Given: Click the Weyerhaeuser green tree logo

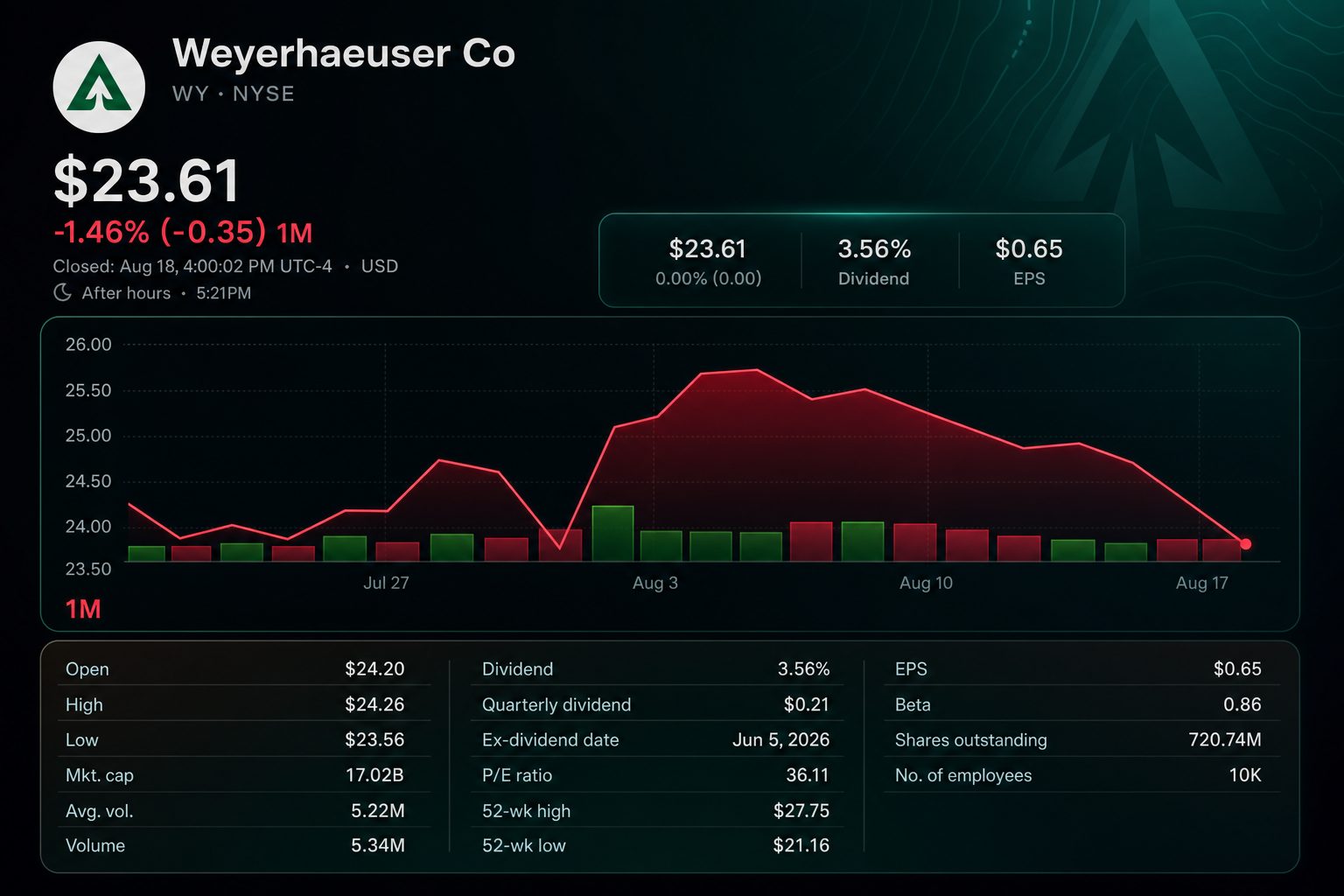Looking at the screenshot, I should (x=99, y=87).
